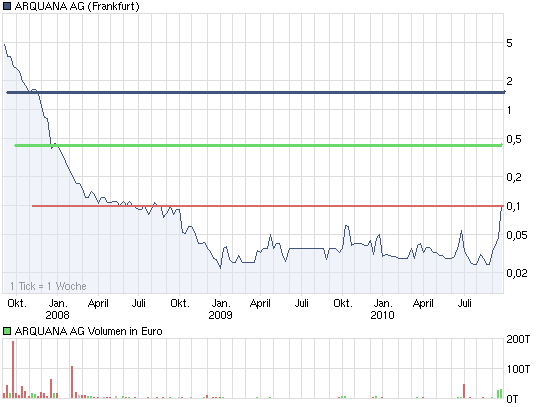The height and width of the screenshot is (407, 545).
Task: Click the price peak near Okt. 2009
Action: [x=347, y=226]
